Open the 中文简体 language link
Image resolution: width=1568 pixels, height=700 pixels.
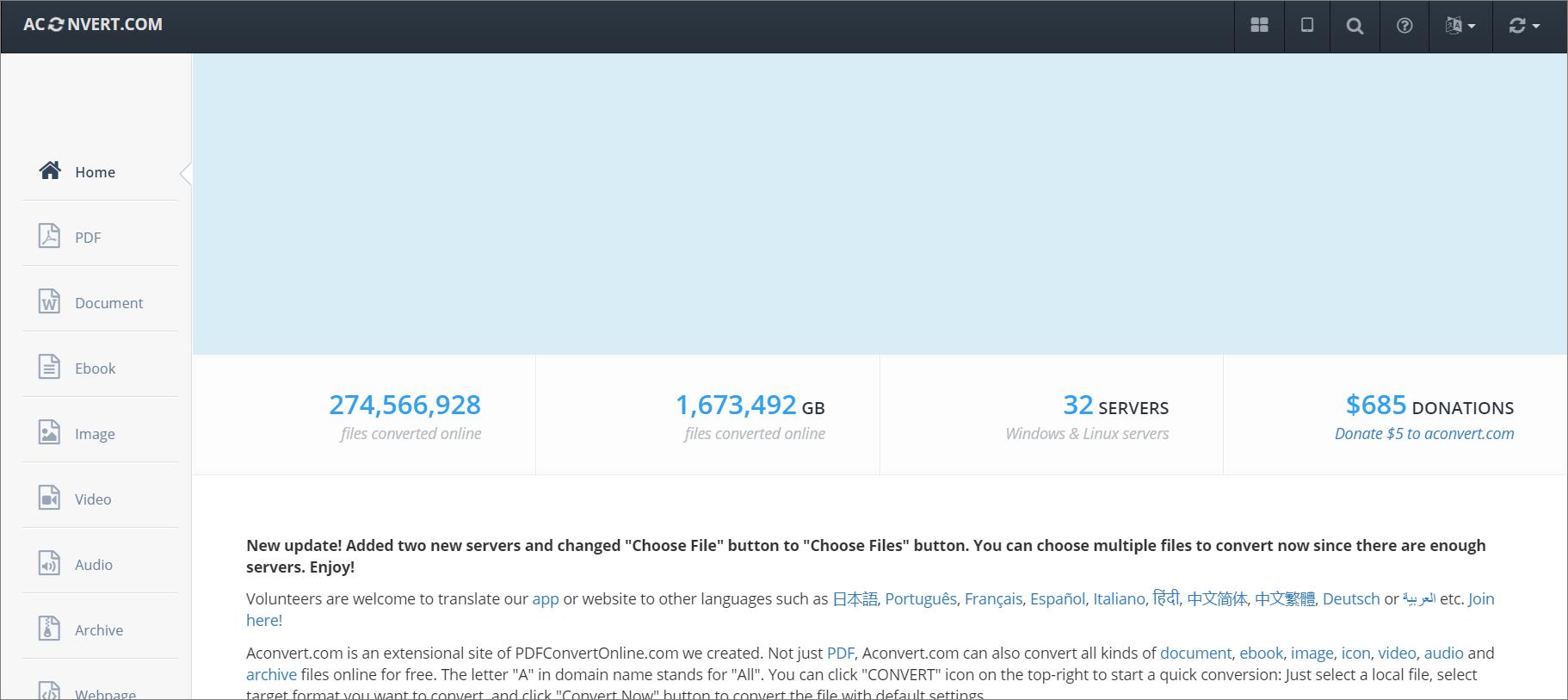pos(1217,599)
